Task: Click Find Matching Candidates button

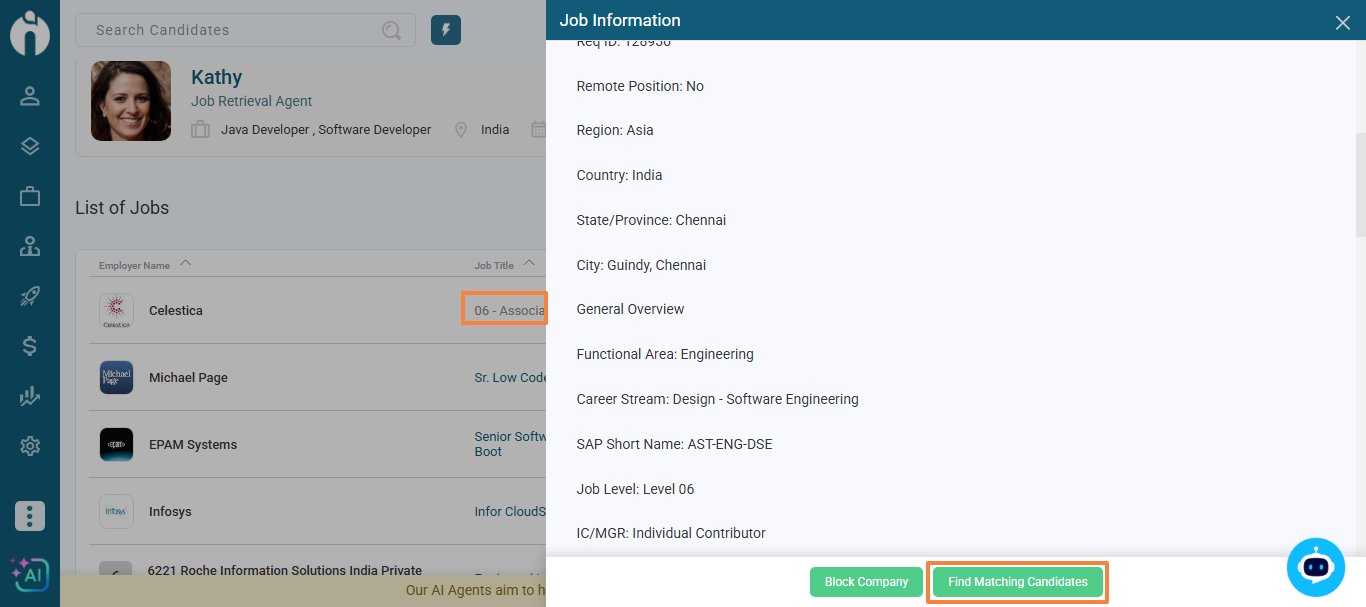Action: [x=1017, y=582]
